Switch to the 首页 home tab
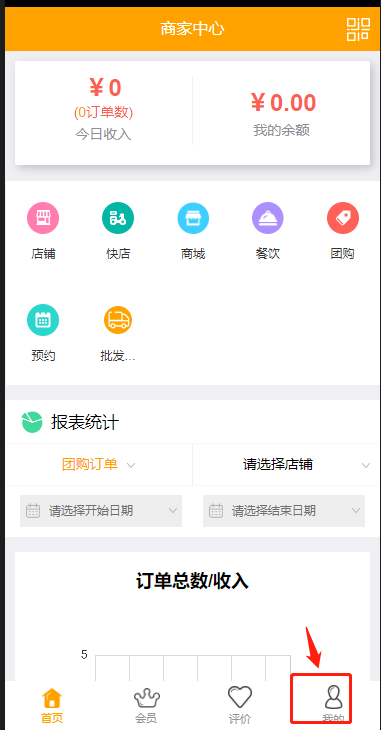 [x=52, y=706]
